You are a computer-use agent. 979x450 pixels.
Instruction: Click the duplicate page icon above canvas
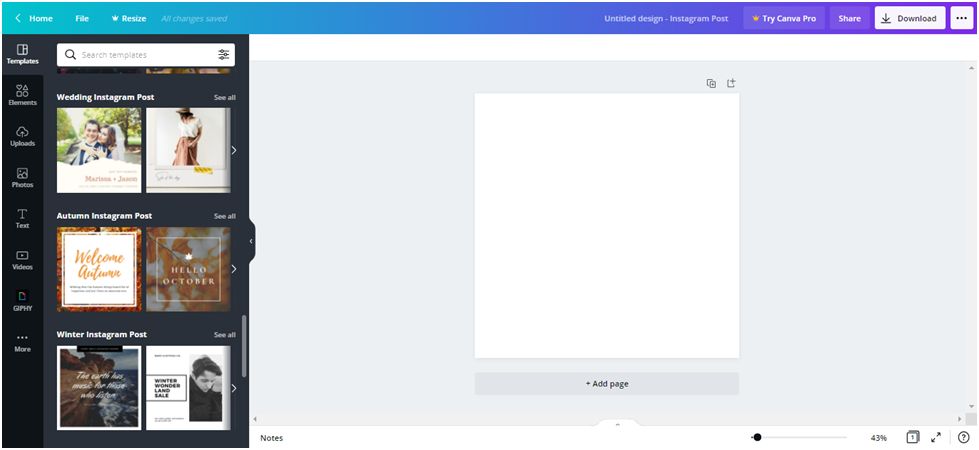tap(711, 84)
